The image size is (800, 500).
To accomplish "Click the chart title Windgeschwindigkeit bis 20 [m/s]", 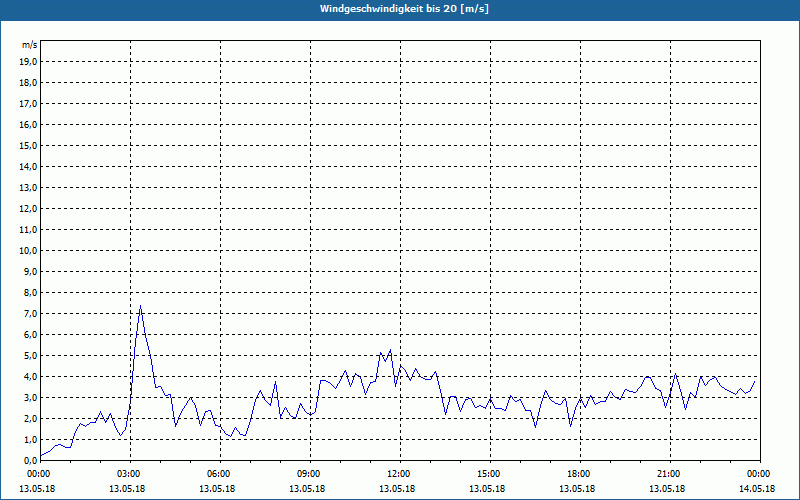I will [404, 9].
